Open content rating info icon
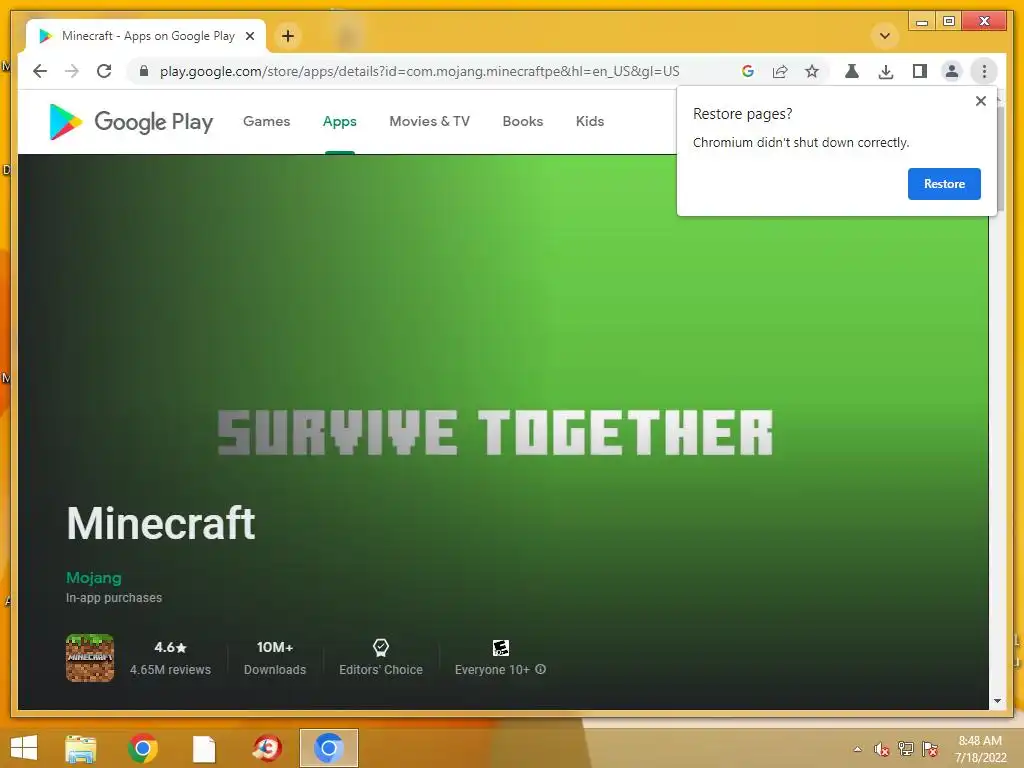The height and width of the screenshot is (768, 1024). [541, 669]
